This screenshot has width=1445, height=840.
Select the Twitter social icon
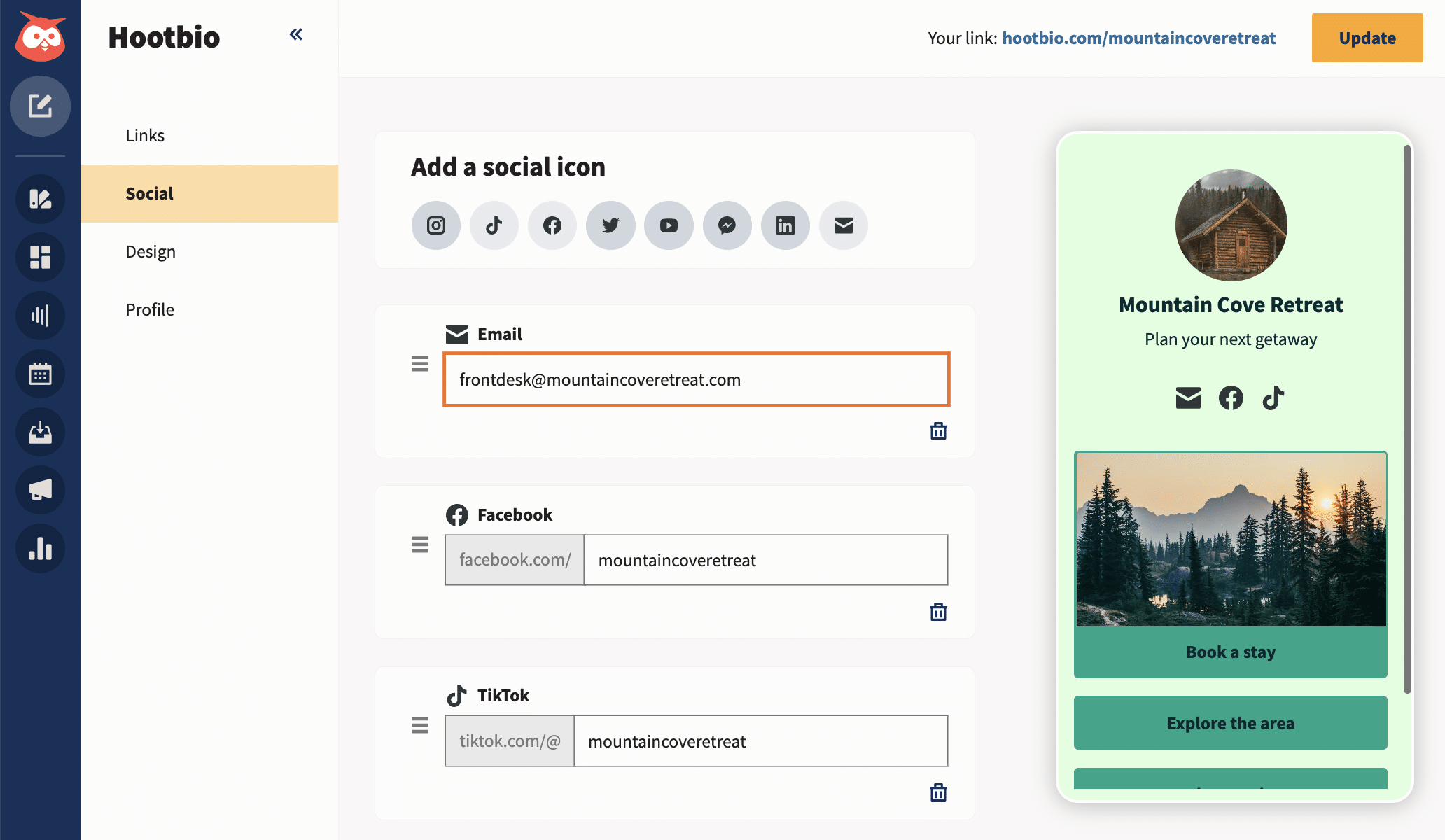pyautogui.click(x=610, y=225)
